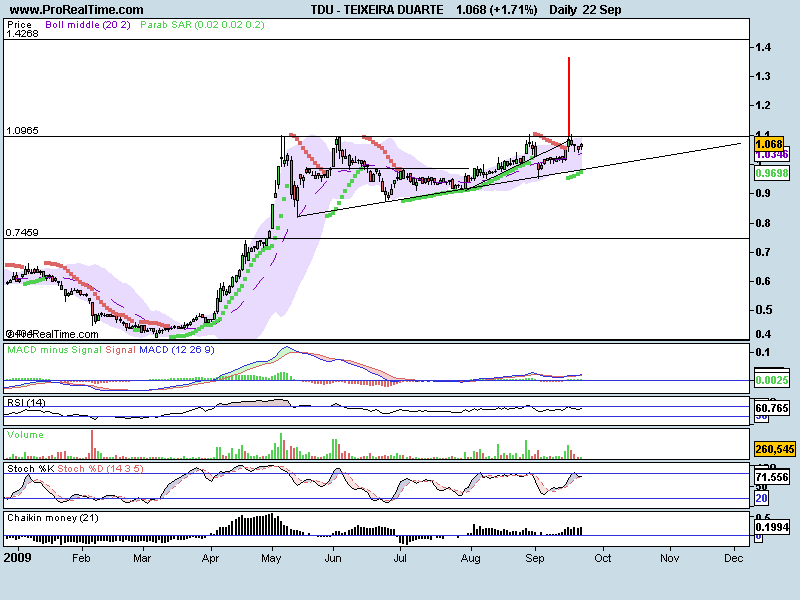The width and height of the screenshot is (800, 600).
Task: Click the 0.7 price axis tick
Action: pyautogui.click(x=763, y=252)
